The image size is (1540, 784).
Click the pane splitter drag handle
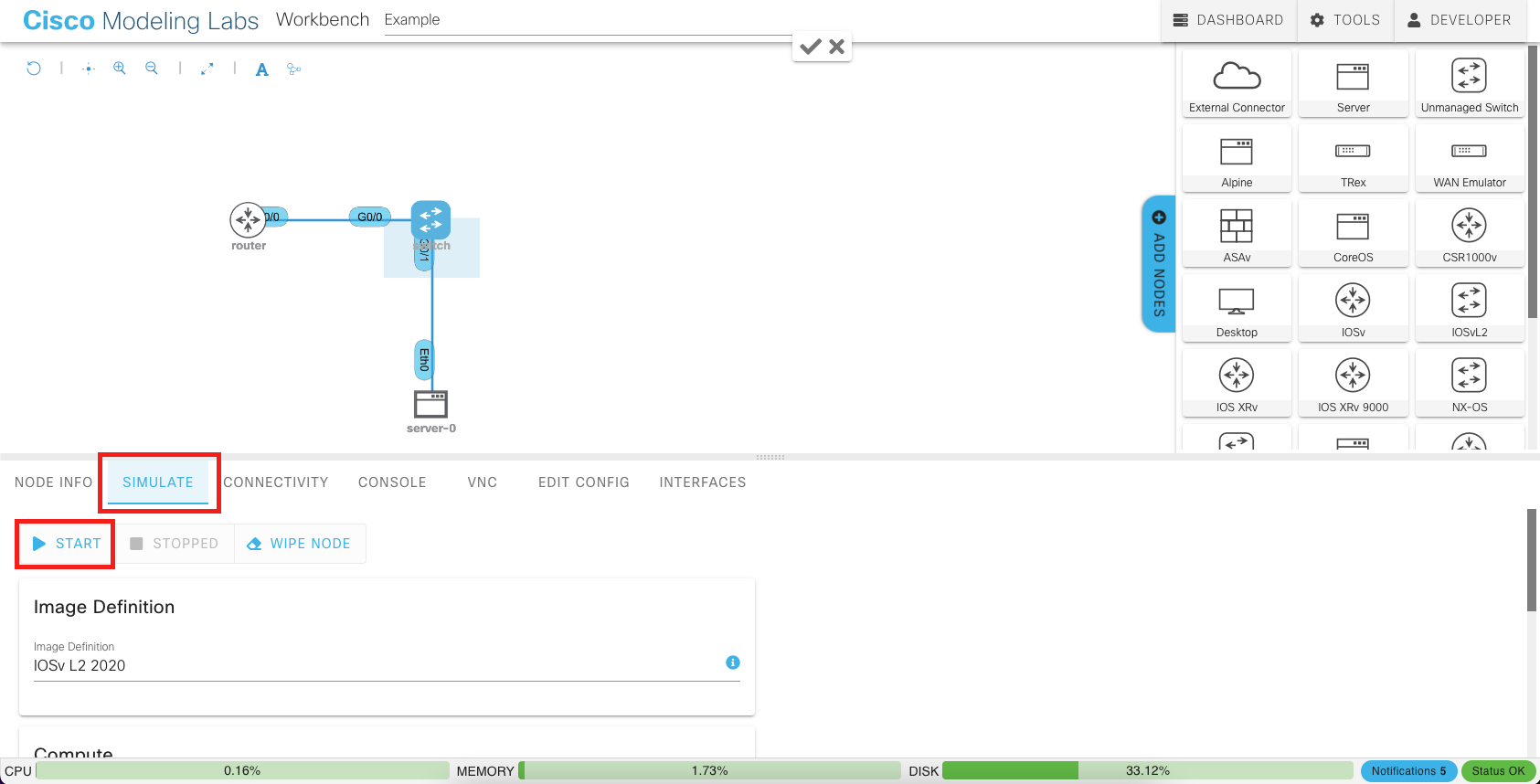(770, 457)
